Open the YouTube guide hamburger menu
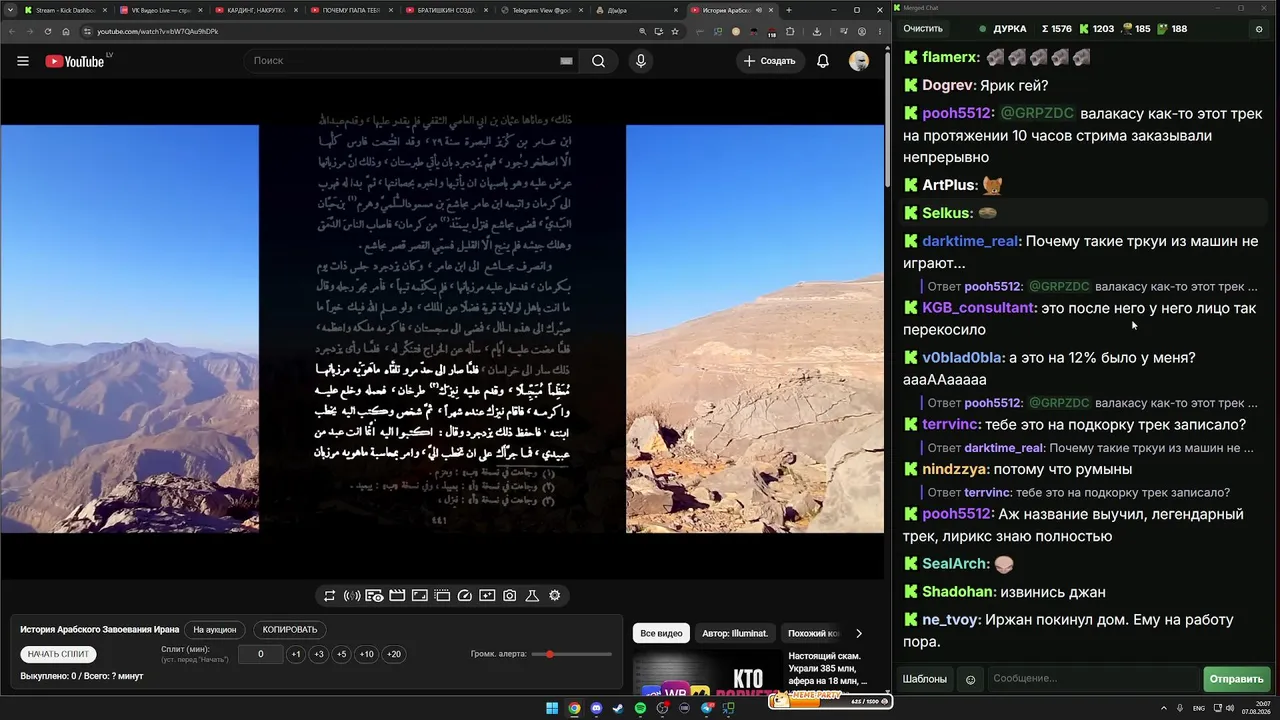1280x720 pixels. [x=23, y=61]
